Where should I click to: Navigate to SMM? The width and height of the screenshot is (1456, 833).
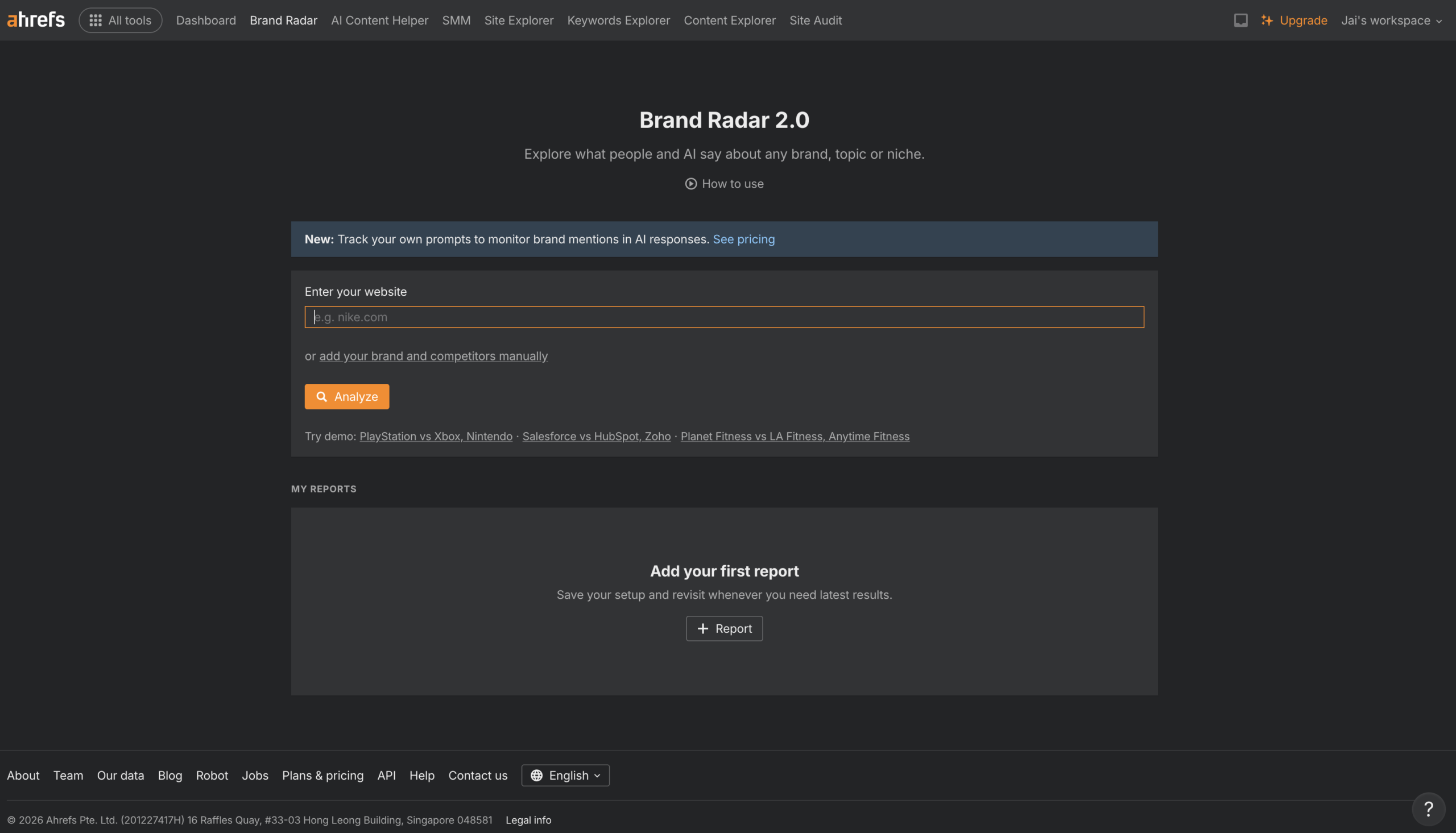[457, 20]
